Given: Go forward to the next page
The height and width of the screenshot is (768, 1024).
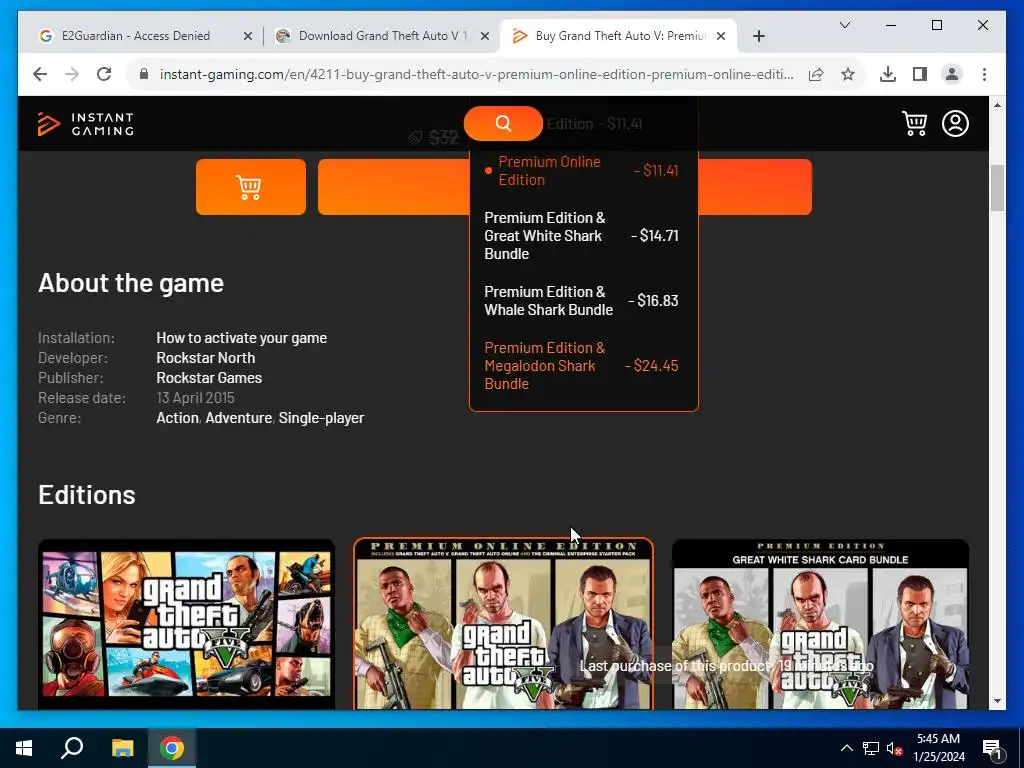Looking at the screenshot, I should click(72, 74).
